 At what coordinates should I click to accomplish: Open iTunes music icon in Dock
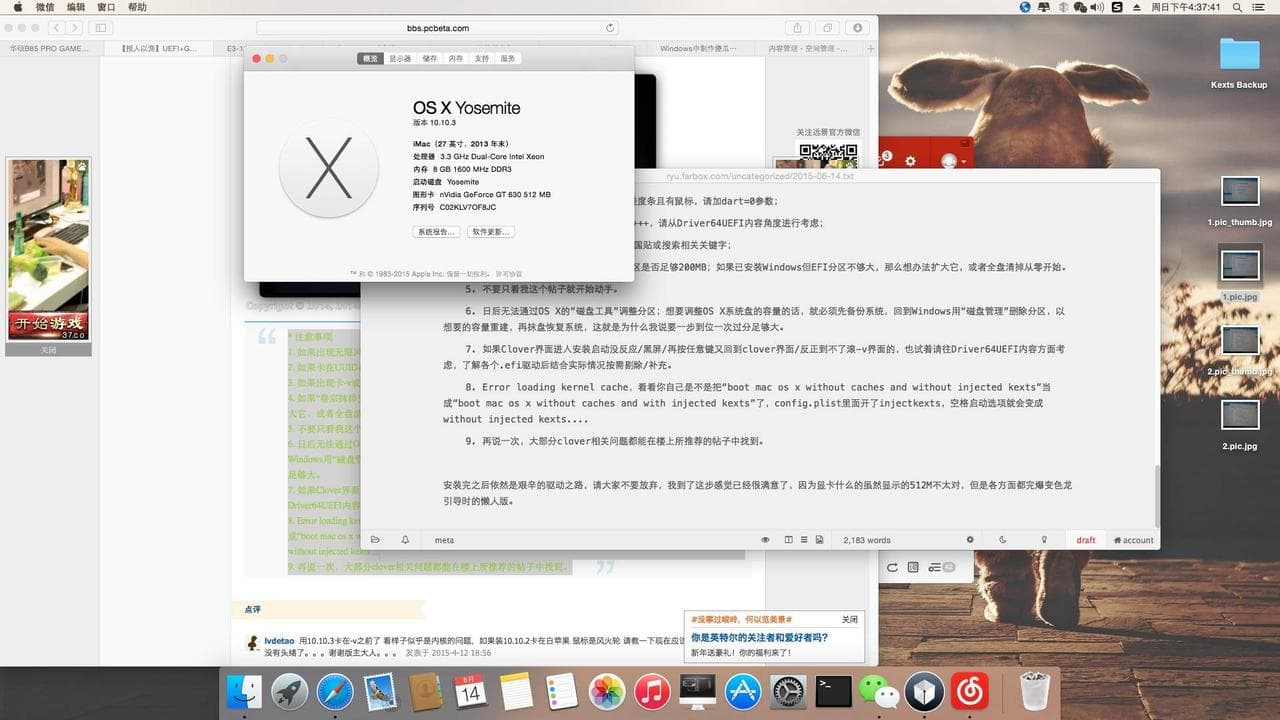pyautogui.click(x=652, y=691)
